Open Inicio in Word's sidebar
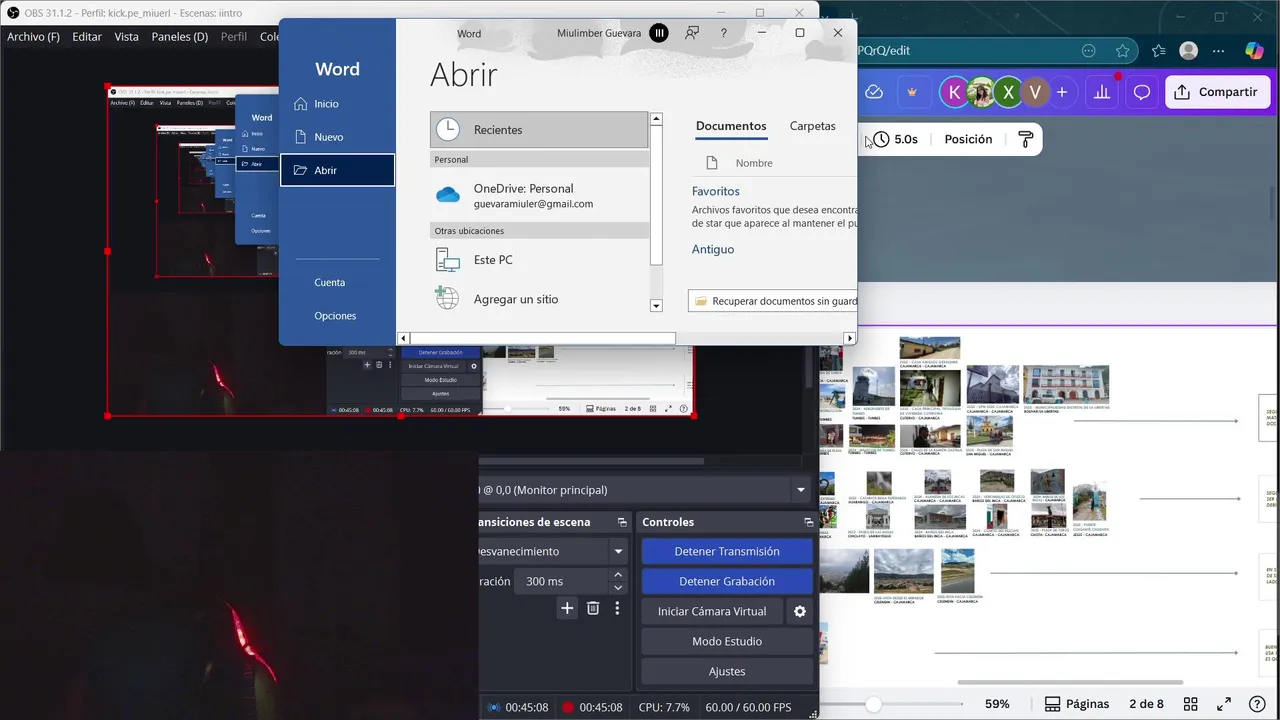 pyautogui.click(x=326, y=104)
